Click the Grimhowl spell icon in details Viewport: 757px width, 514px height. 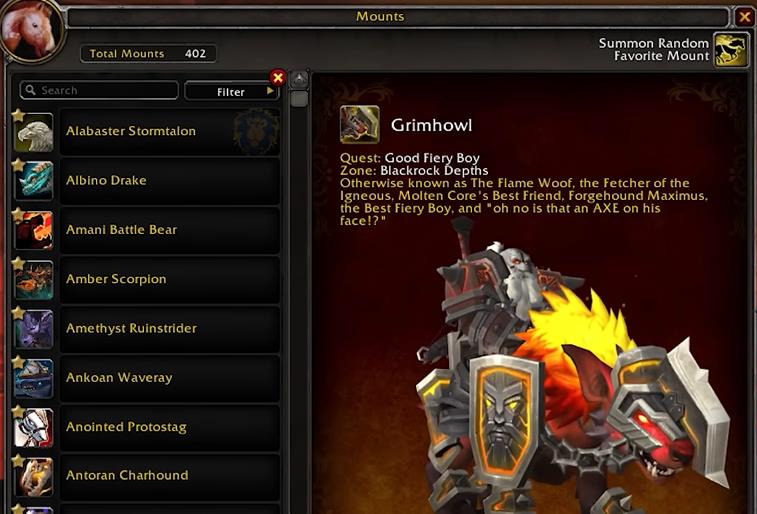(359, 125)
